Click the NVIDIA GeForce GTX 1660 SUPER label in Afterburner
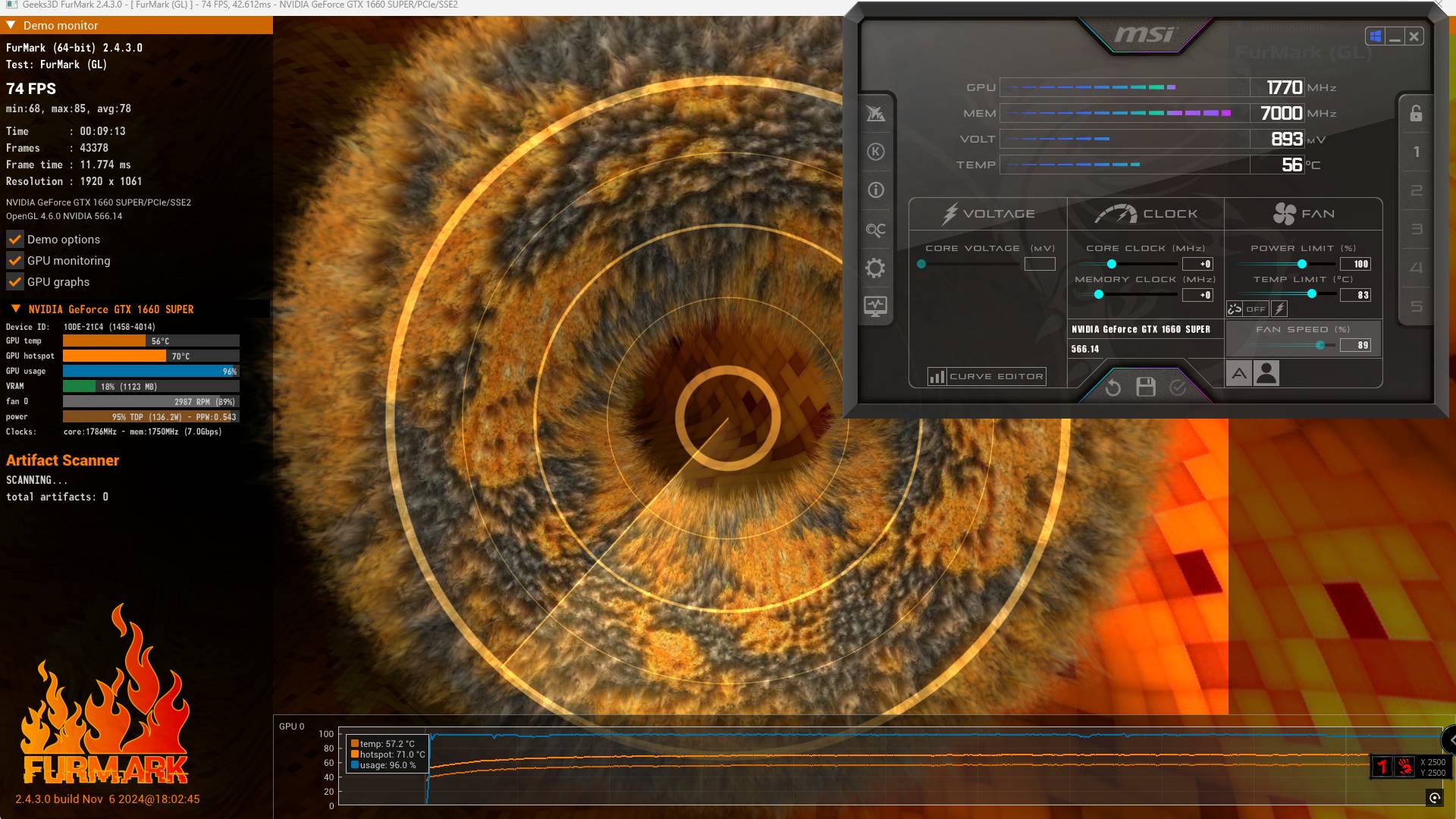The height and width of the screenshot is (819, 1456). (x=1141, y=329)
